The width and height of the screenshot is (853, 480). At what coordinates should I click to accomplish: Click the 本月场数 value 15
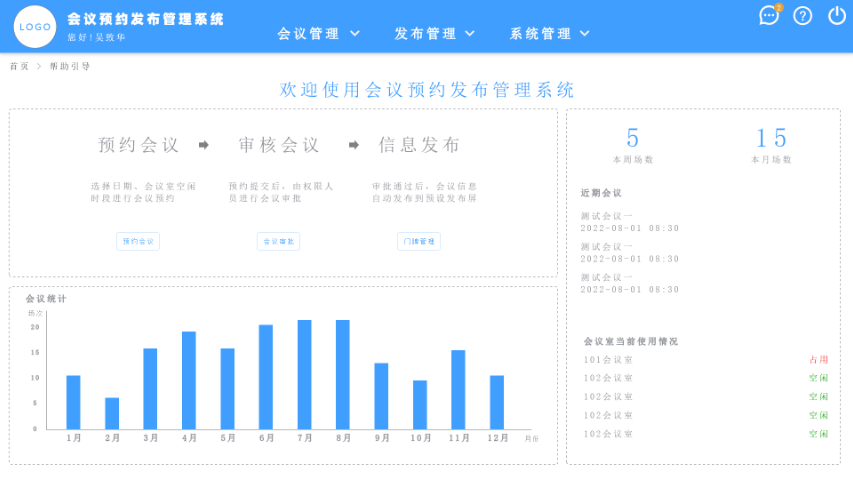[771, 138]
